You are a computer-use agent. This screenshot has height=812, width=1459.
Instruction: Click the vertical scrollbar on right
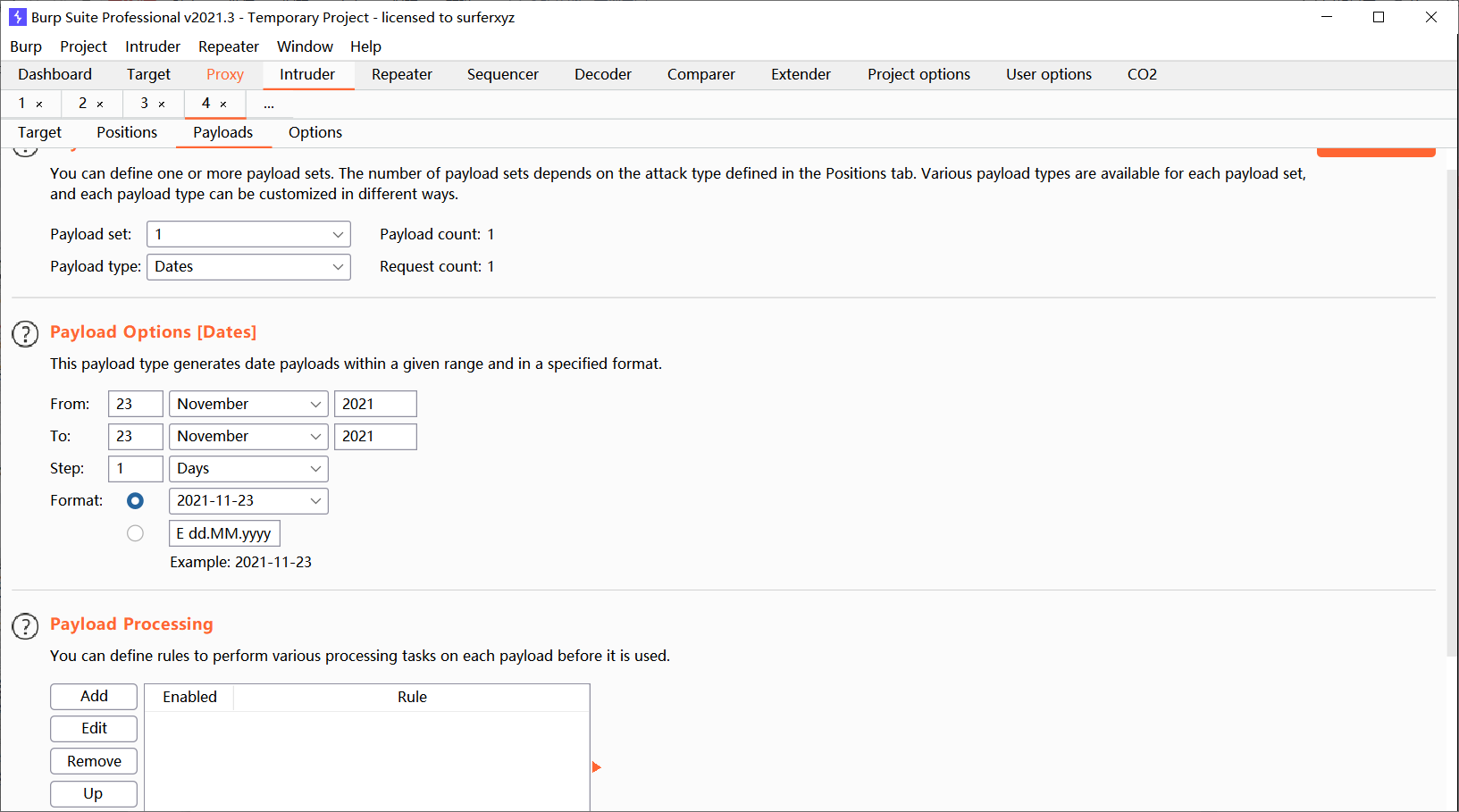(1452, 411)
